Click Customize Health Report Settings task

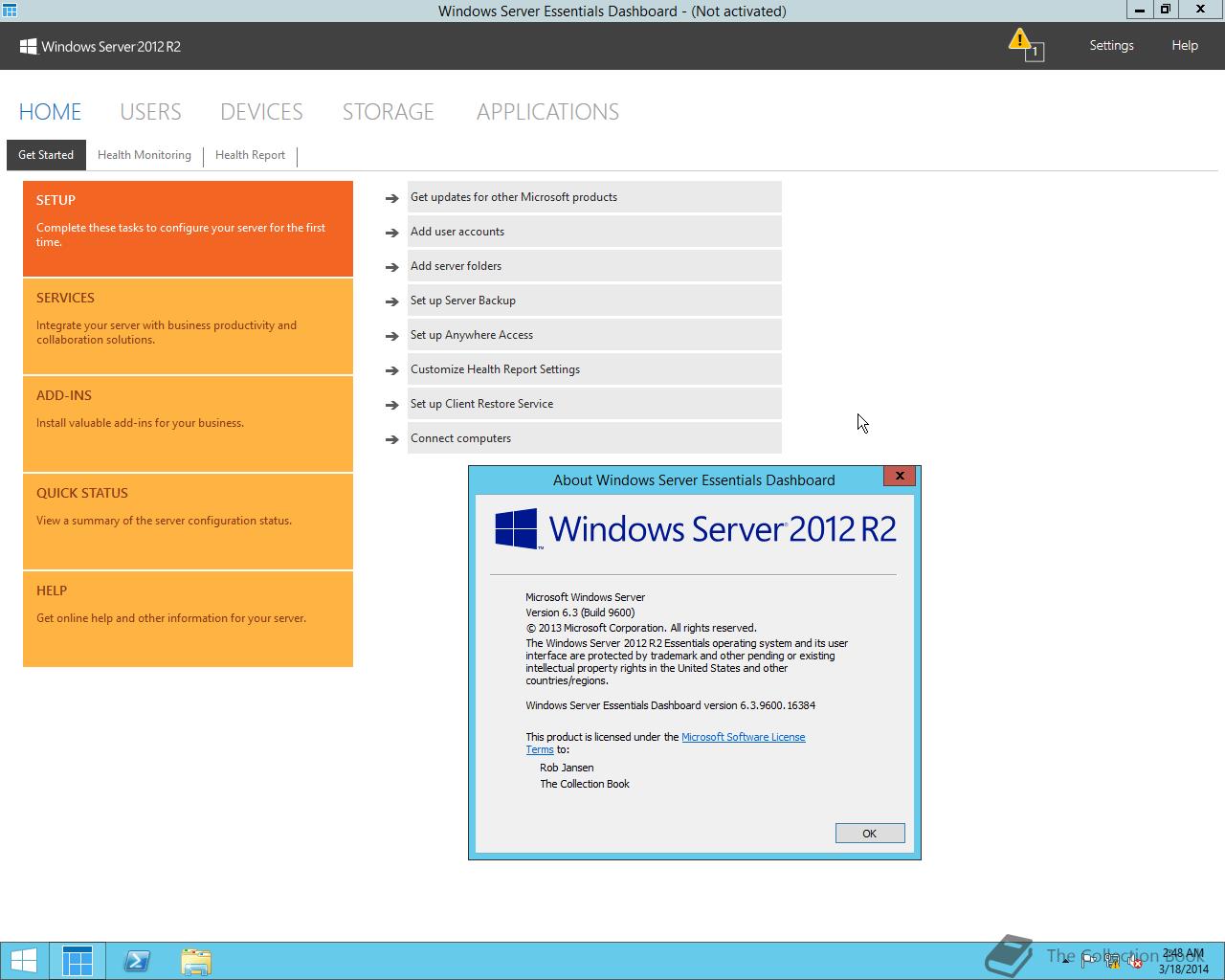pyautogui.click(x=594, y=369)
